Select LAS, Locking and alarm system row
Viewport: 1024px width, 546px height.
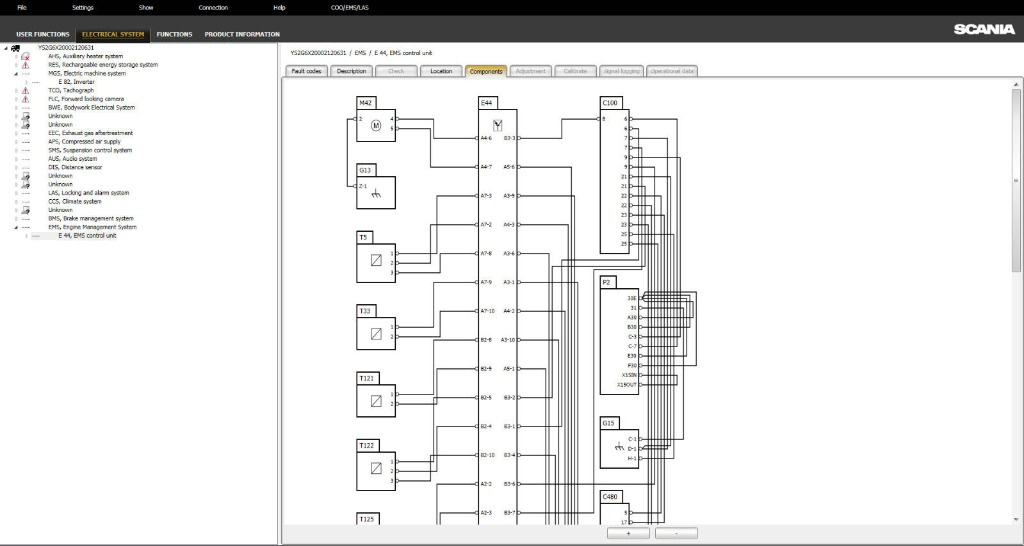[x=89, y=193]
